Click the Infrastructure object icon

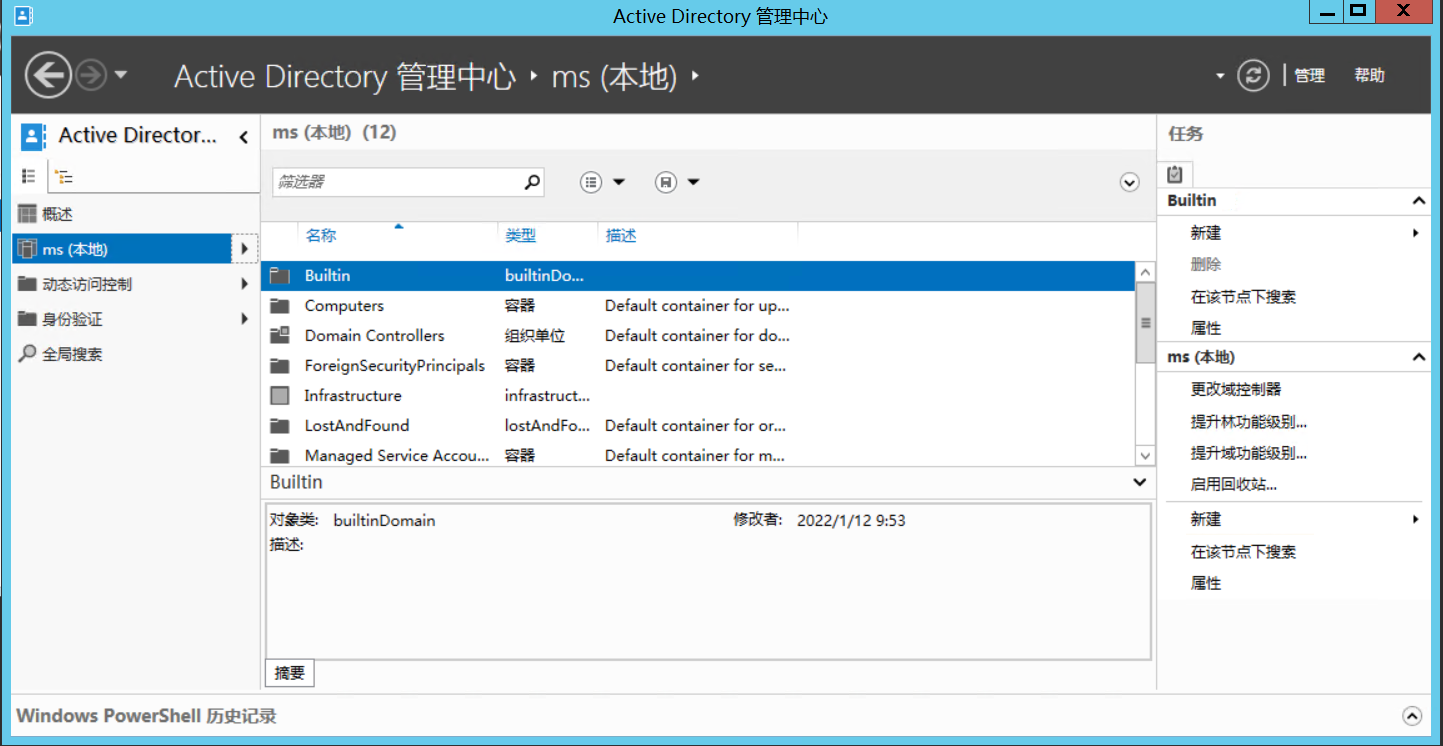point(280,396)
